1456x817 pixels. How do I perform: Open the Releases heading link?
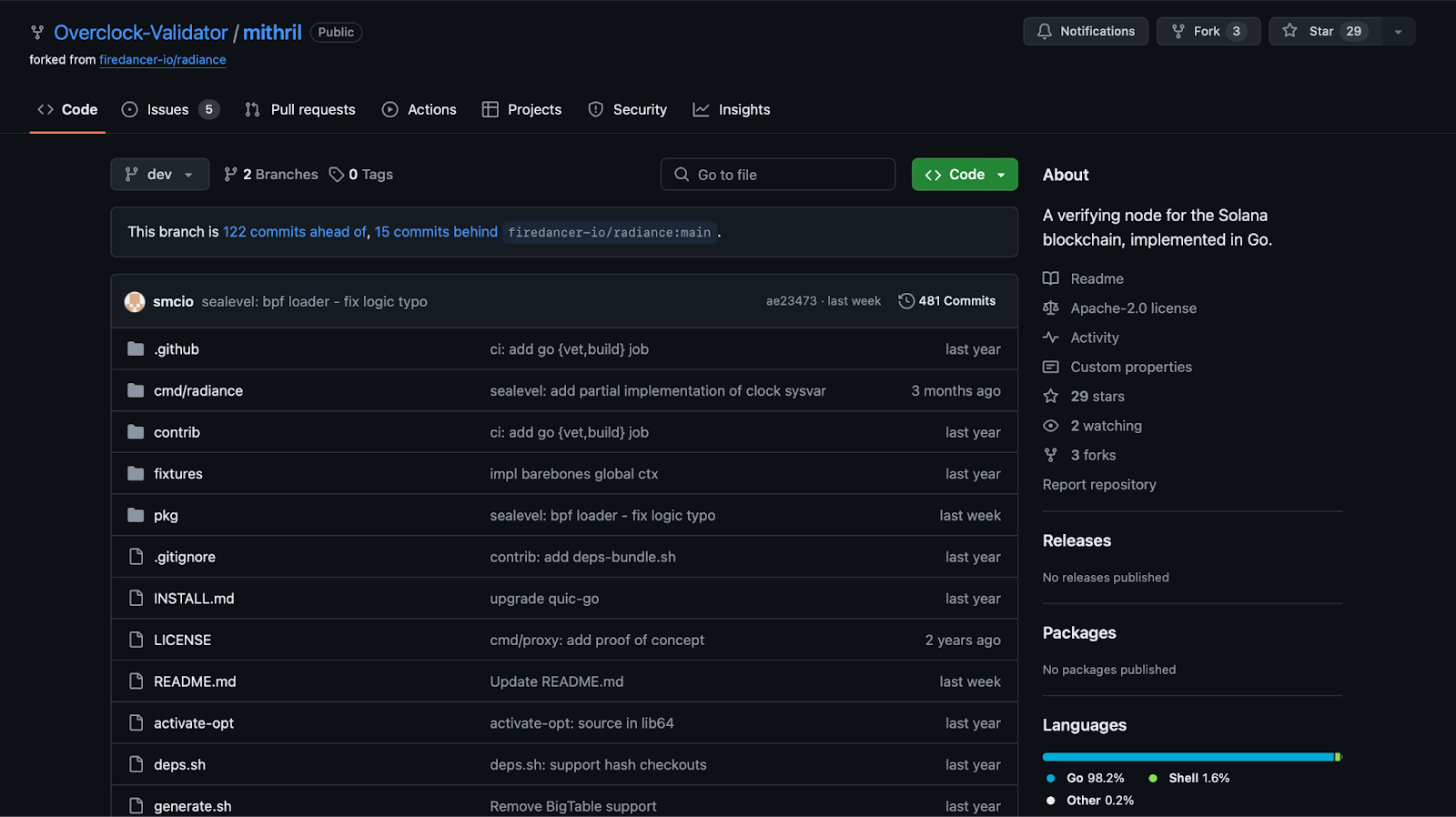[1077, 540]
